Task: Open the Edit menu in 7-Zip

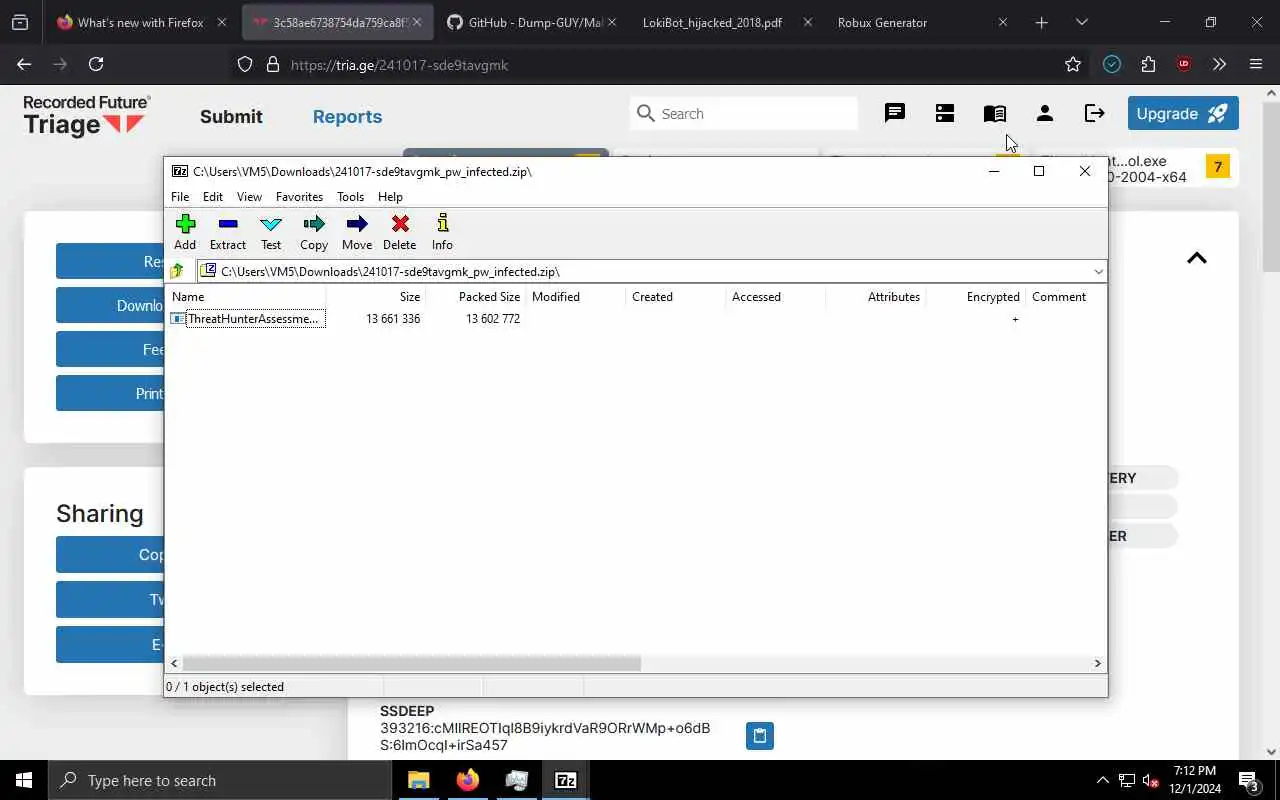Action: click(213, 197)
